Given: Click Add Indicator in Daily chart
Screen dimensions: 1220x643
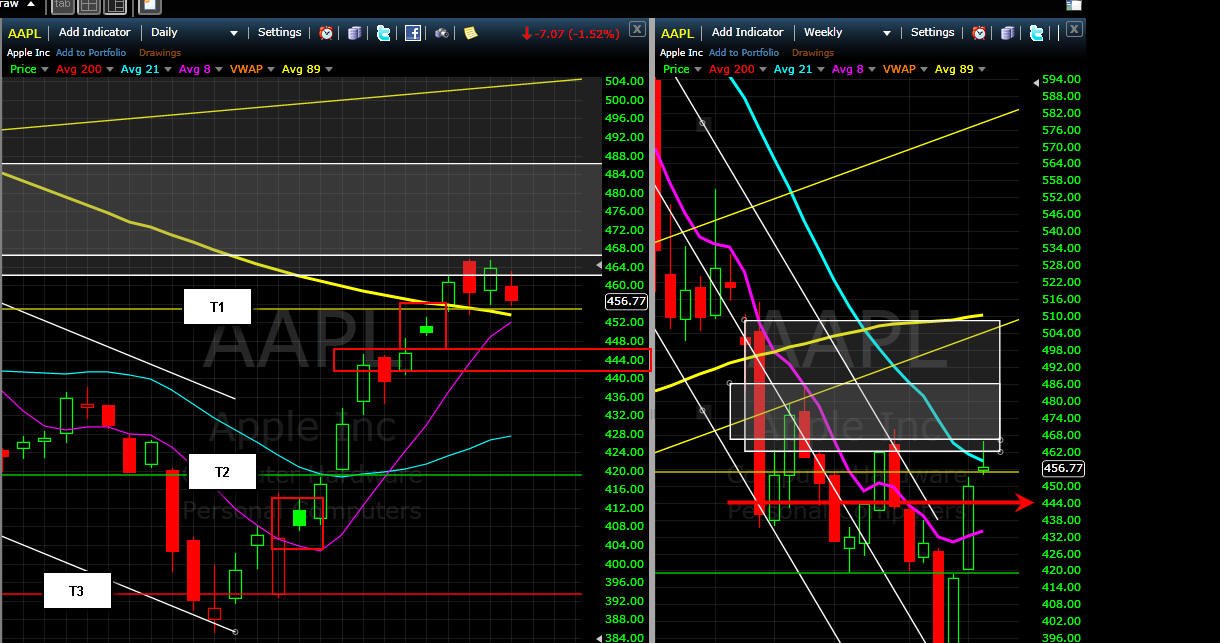Looking at the screenshot, I should [95, 33].
